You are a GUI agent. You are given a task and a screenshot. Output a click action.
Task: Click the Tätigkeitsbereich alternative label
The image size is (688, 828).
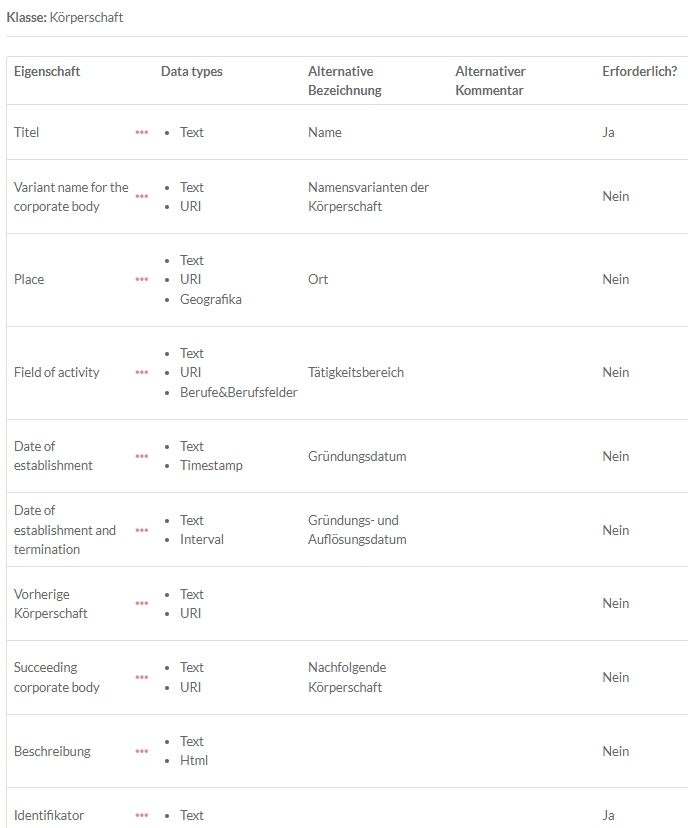[x=356, y=373]
